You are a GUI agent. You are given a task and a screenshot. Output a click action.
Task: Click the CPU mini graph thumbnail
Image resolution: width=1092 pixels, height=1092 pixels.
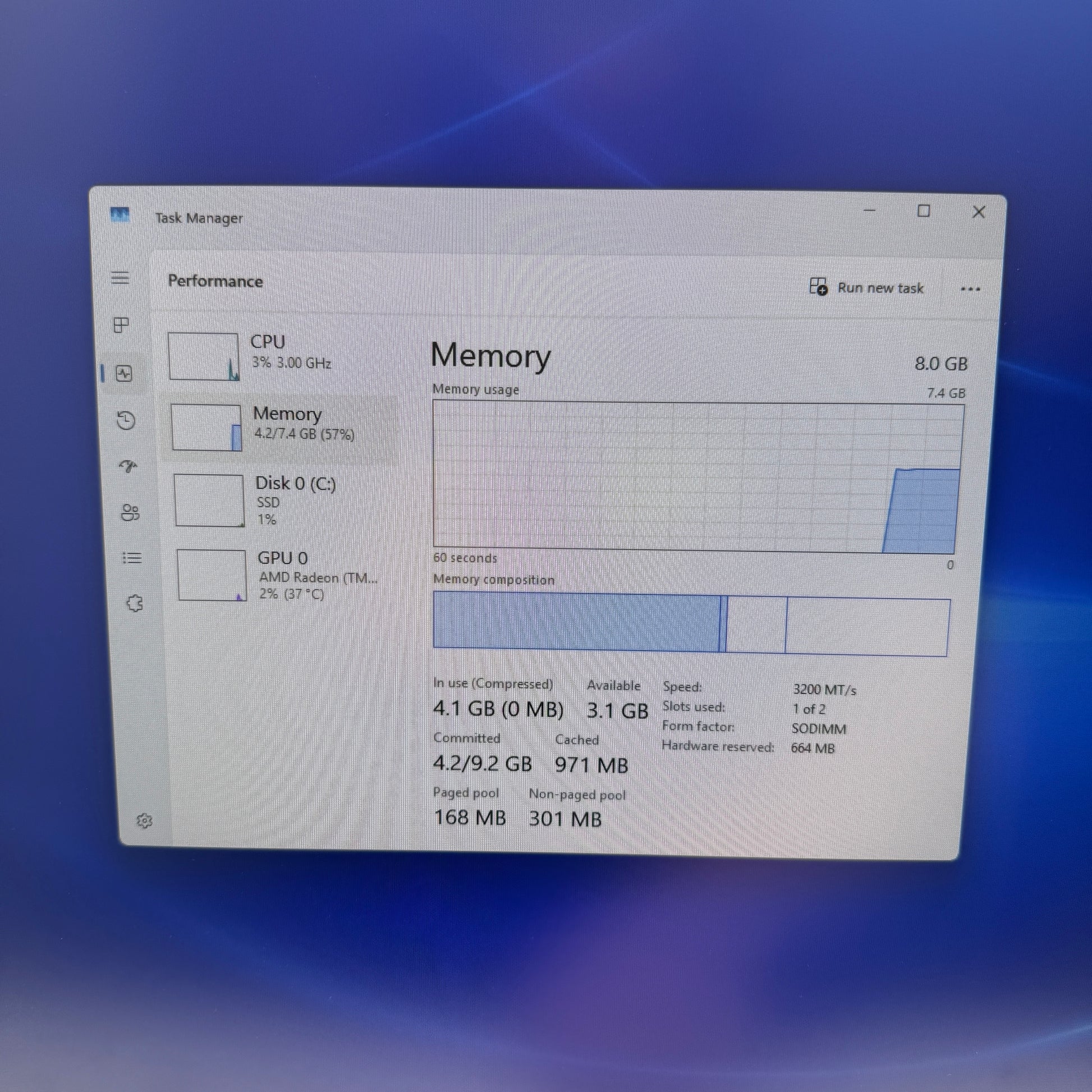click(x=204, y=357)
